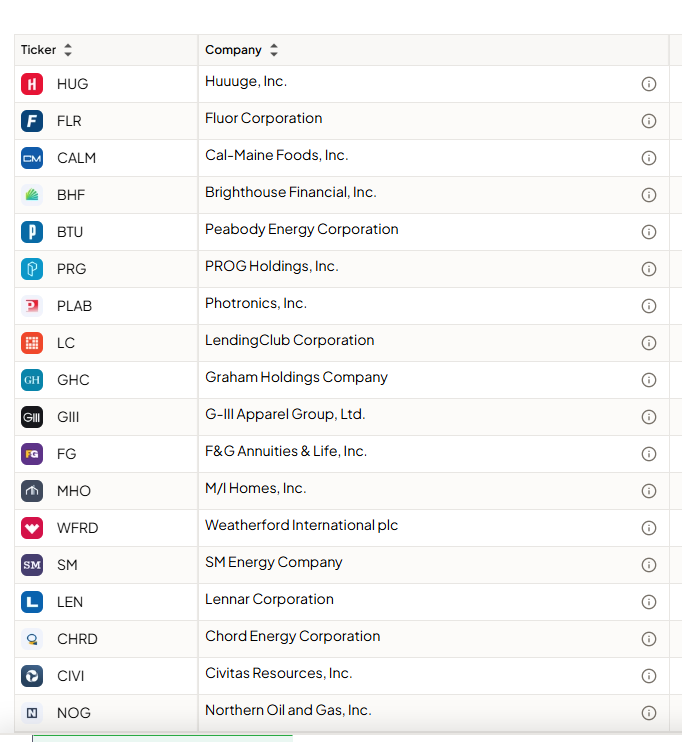Viewport: 682px width, 742px height.
Task: Open info icon for Fluor Corporation
Action: point(648,121)
